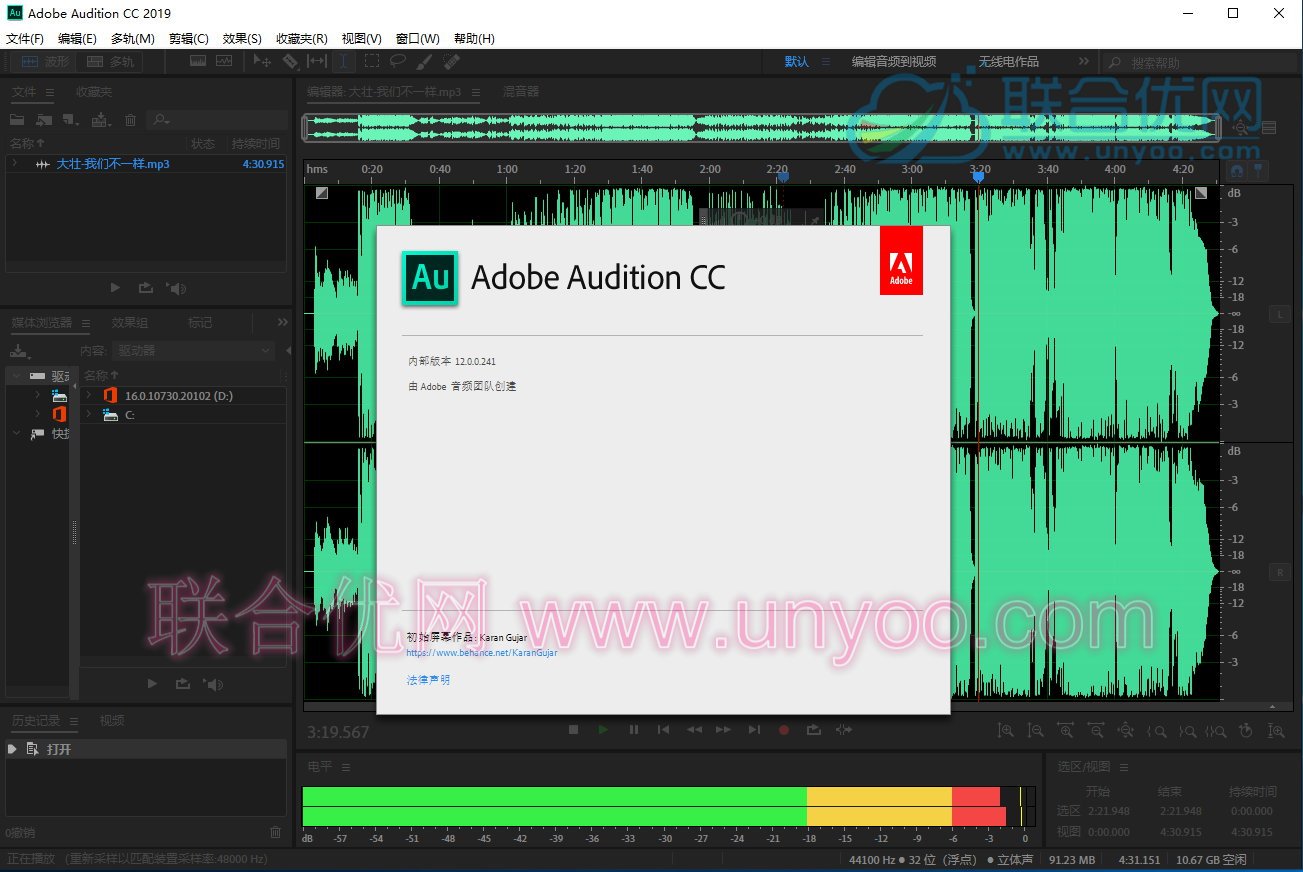Select the Lasso Selection tool
This screenshot has width=1303, height=872.
tap(397, 62)
